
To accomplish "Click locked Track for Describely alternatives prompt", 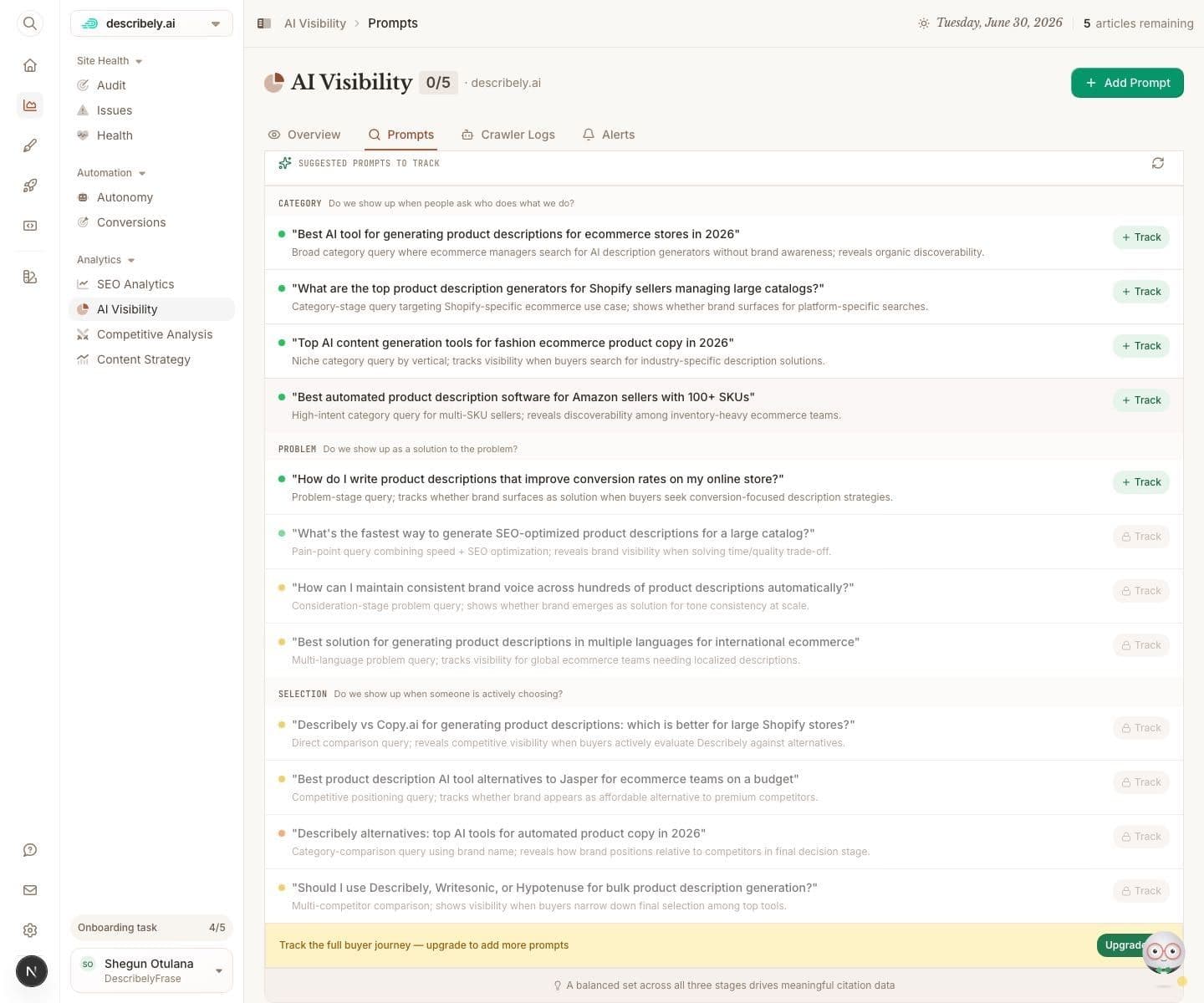I will pos(1141,837).
